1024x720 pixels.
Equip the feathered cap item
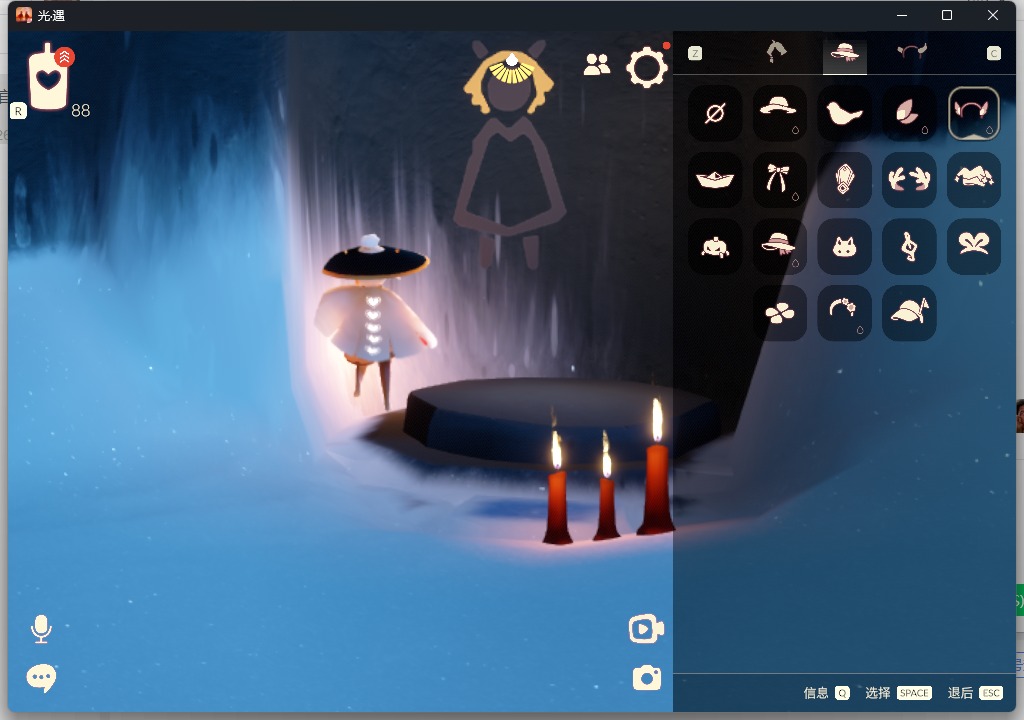909,313
